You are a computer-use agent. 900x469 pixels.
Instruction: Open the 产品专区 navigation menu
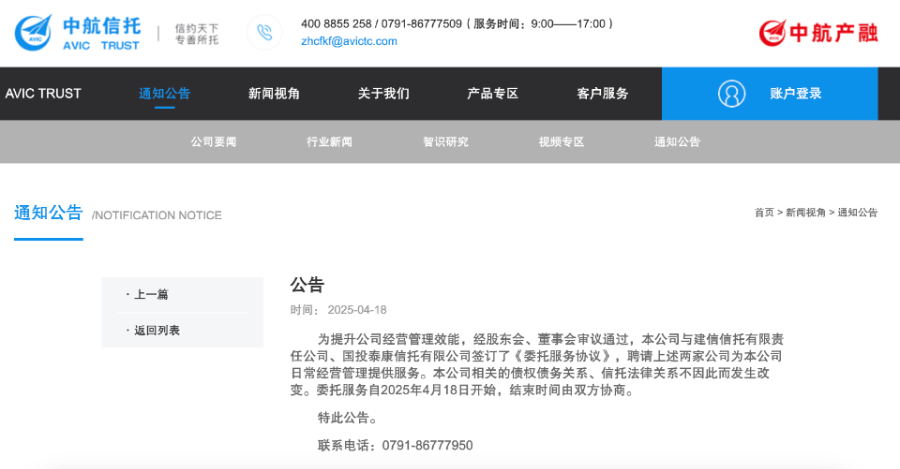point(492,94)
